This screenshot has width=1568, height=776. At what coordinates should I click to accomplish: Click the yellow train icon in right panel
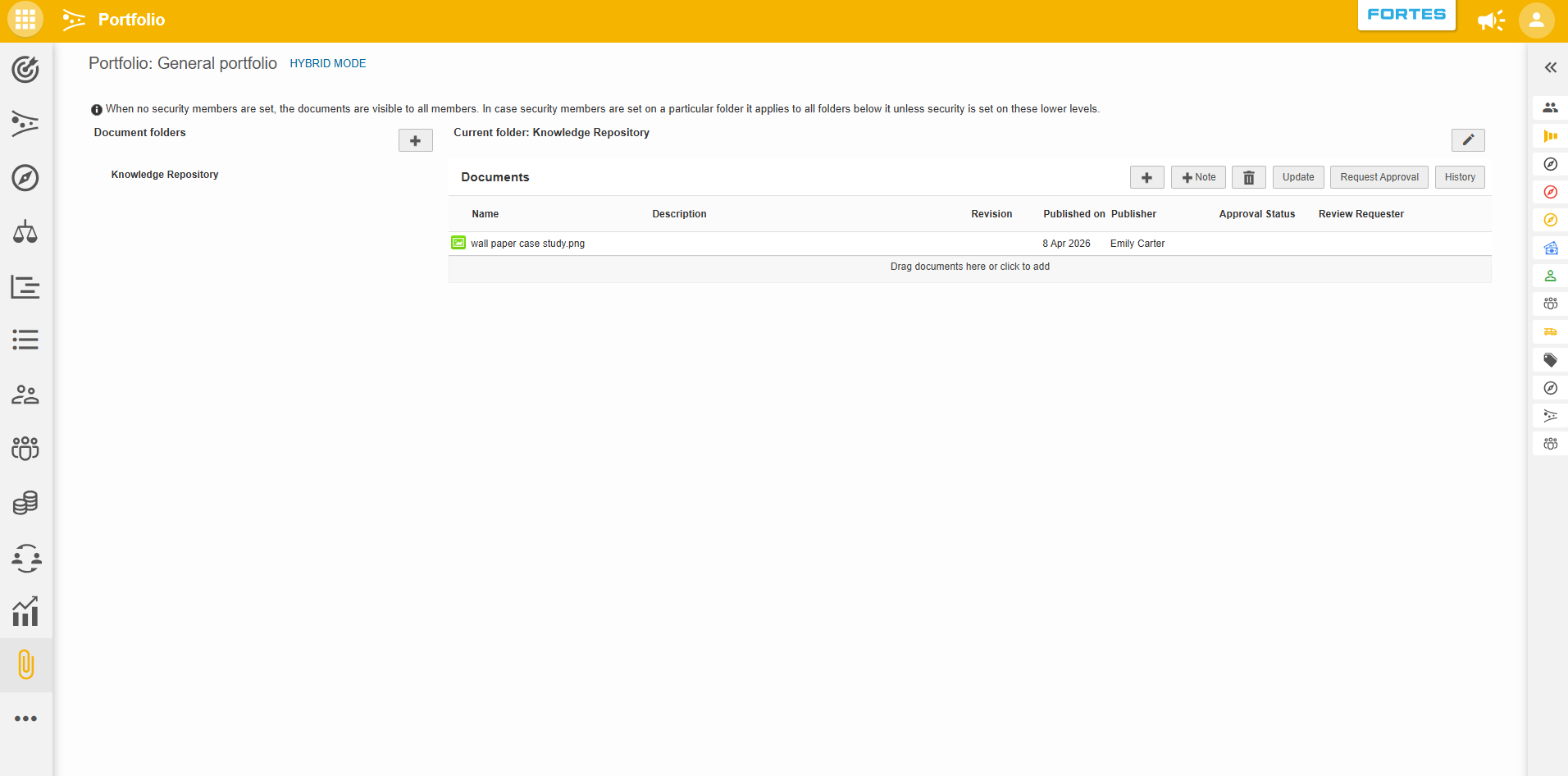click(1550, 332)
